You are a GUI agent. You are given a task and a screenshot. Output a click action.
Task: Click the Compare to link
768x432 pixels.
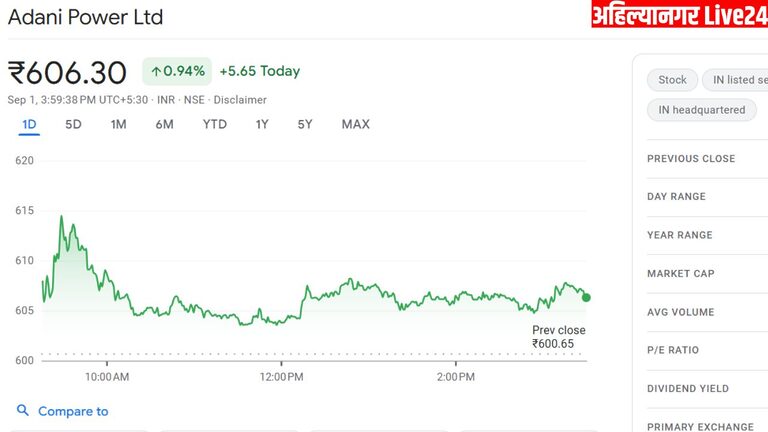73,411
